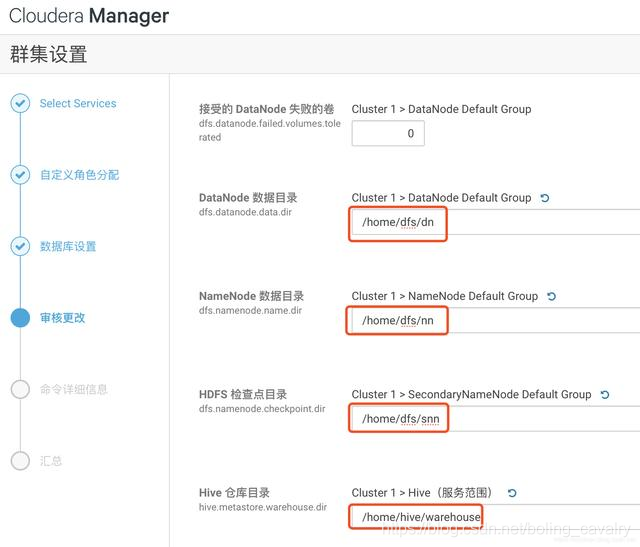This screenshot has width=640, height=547.
Task: Click the 命令详细信息 step label
Action: click(x=73, y=389)
